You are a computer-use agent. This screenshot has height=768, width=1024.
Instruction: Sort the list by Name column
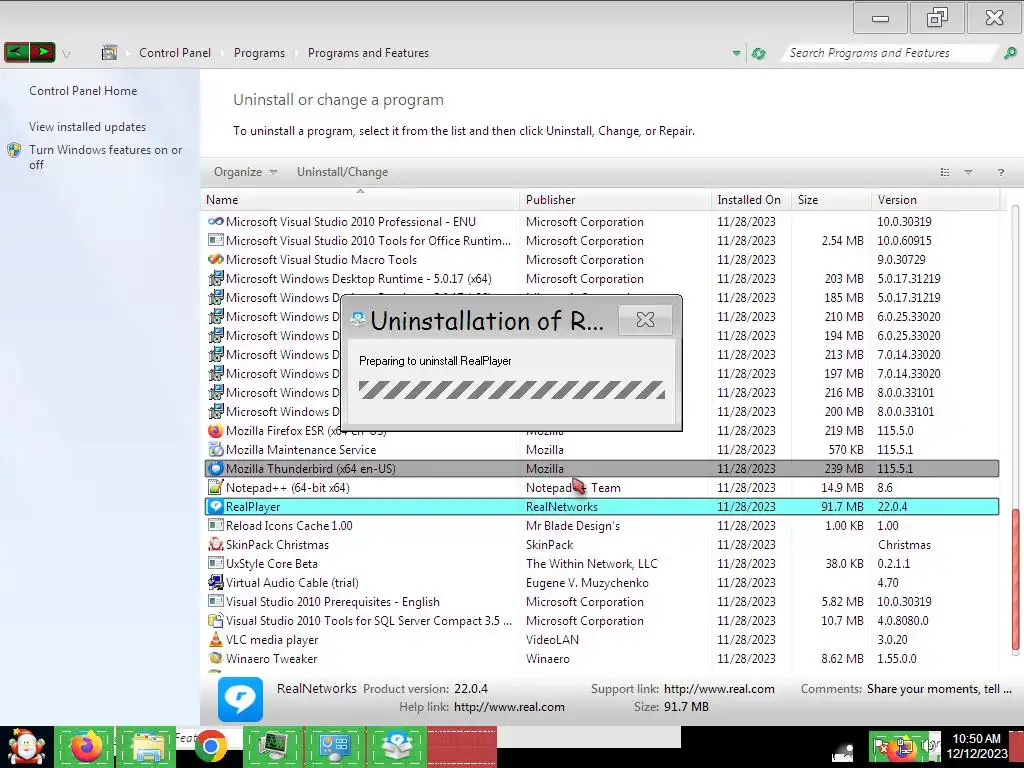(x=362, y=200)
